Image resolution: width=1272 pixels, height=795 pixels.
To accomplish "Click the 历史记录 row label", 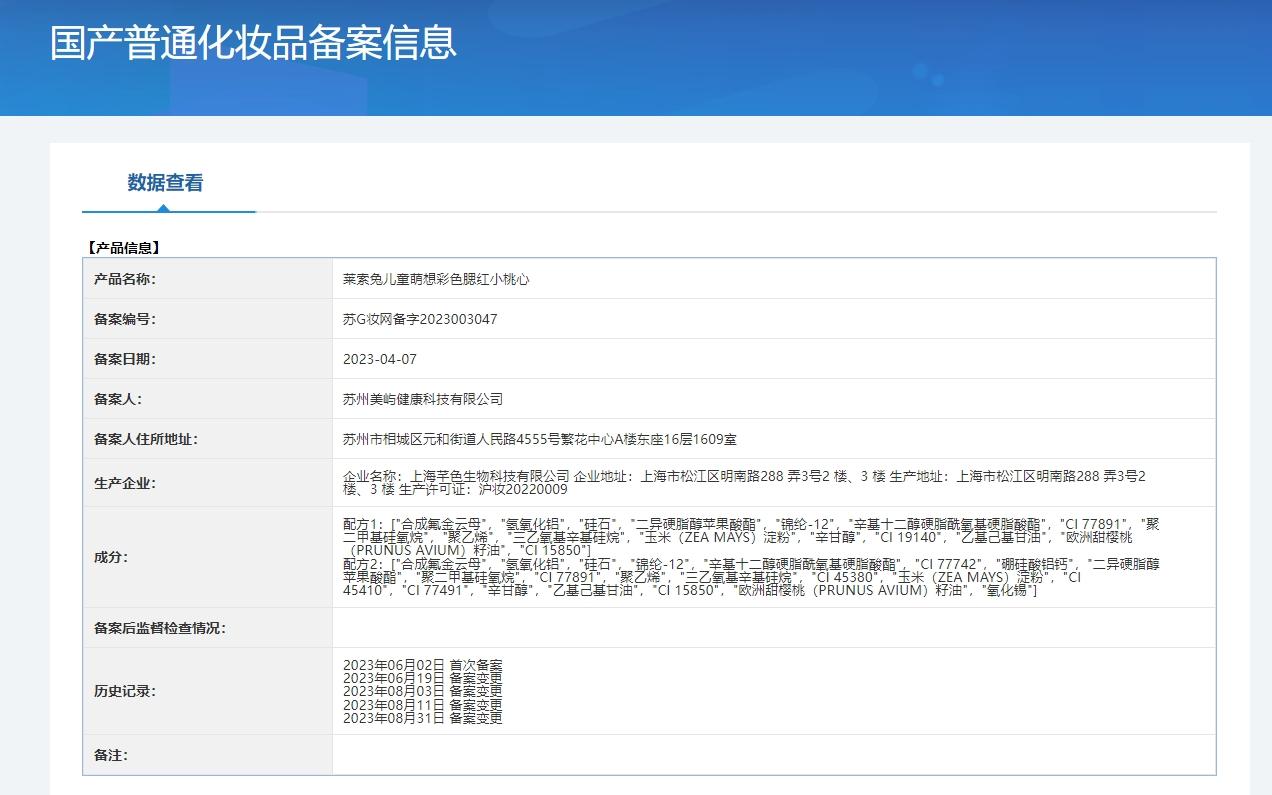I will [x=125, y=691].
